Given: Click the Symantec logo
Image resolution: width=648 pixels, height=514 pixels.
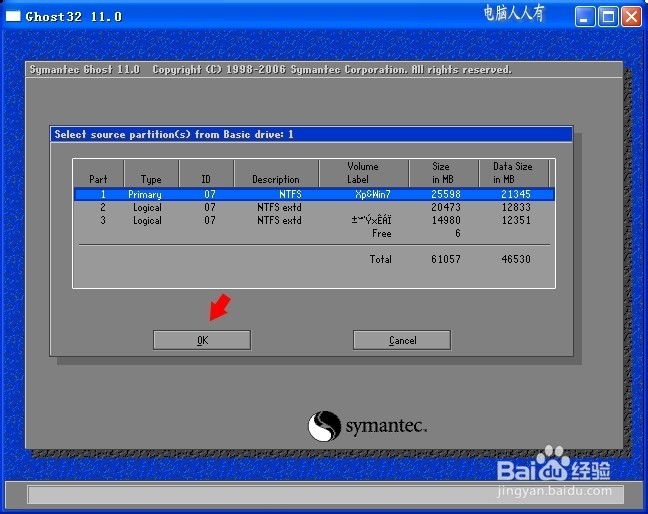Looking at the screenshot, I should (367, 426).
